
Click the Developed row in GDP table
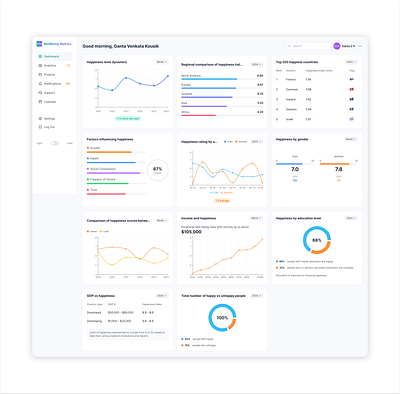[x=128, y=312]
